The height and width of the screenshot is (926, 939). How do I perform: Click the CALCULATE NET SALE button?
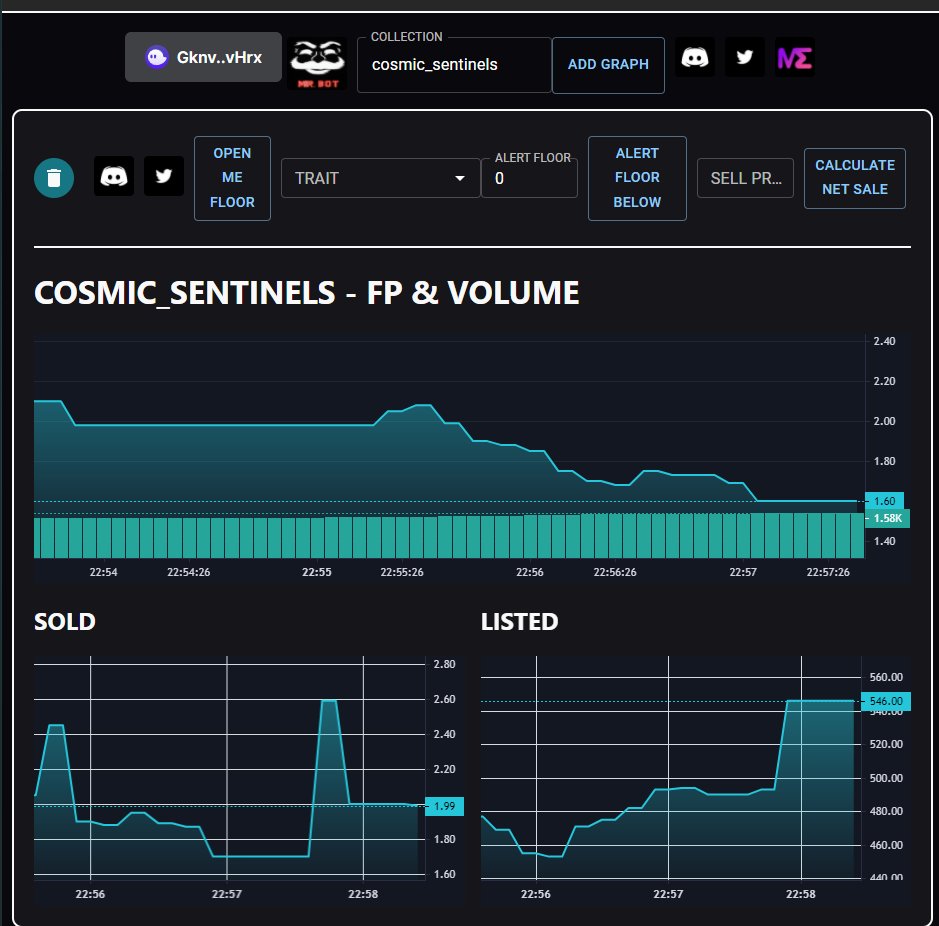pos(855,178)
